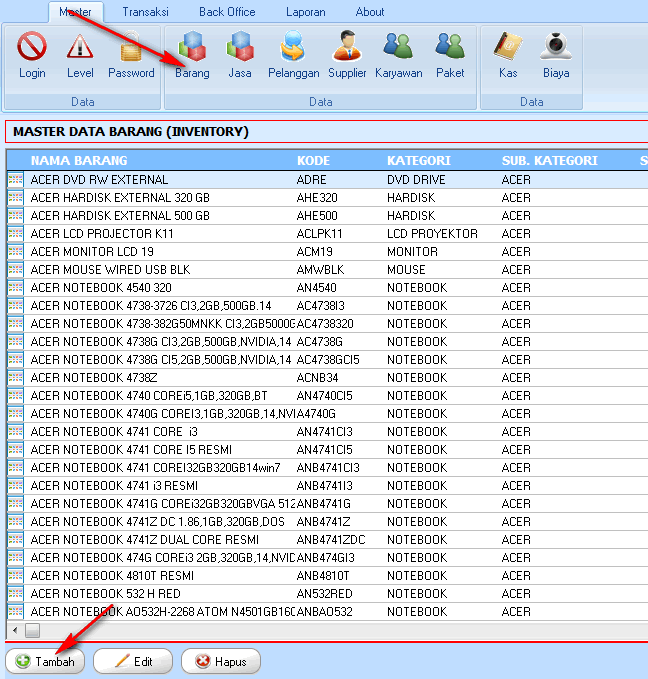The height and width of the screenshot is (679, 648).
Task: Select category cell MOUSE
Action: (406, 269)
